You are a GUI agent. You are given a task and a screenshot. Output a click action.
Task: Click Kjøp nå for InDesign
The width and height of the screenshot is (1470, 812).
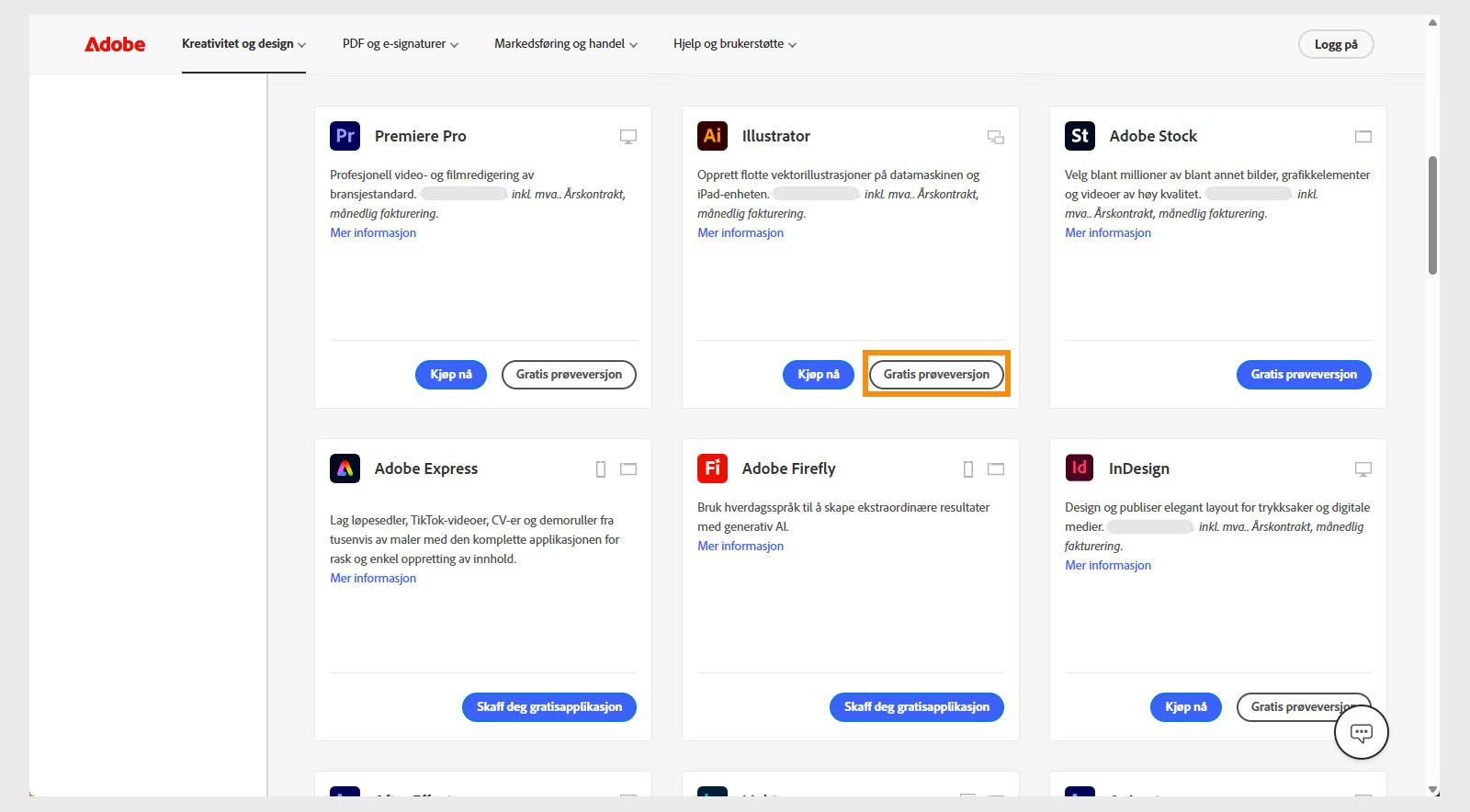coord(1186,707)
